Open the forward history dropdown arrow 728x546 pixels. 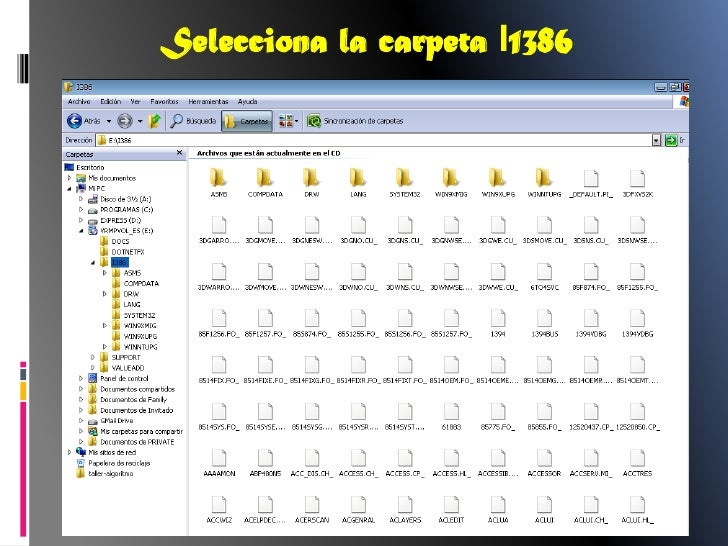coord(140,122)
